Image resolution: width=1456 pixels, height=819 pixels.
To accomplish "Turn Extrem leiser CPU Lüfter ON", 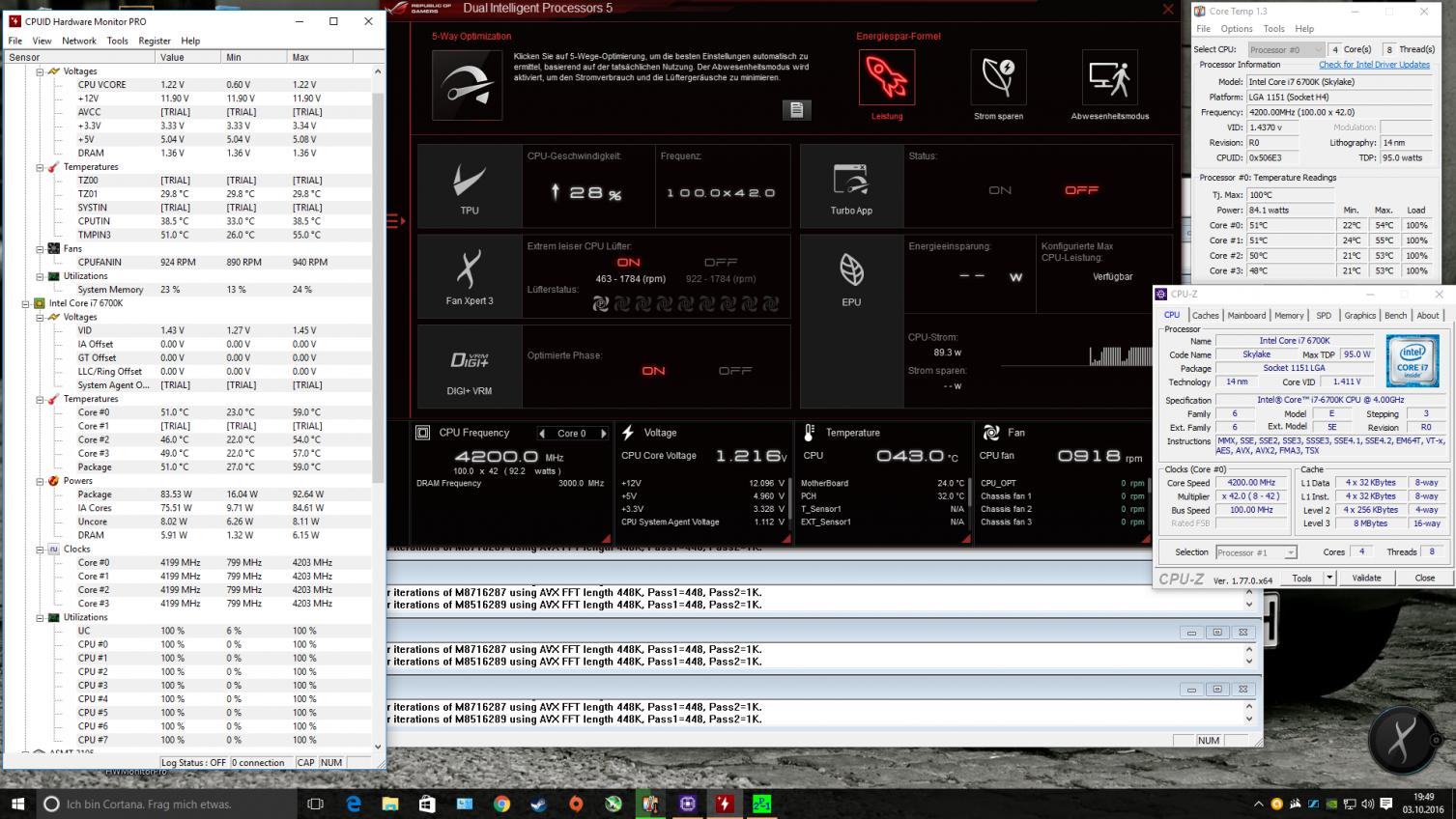I will click(628, 263).
